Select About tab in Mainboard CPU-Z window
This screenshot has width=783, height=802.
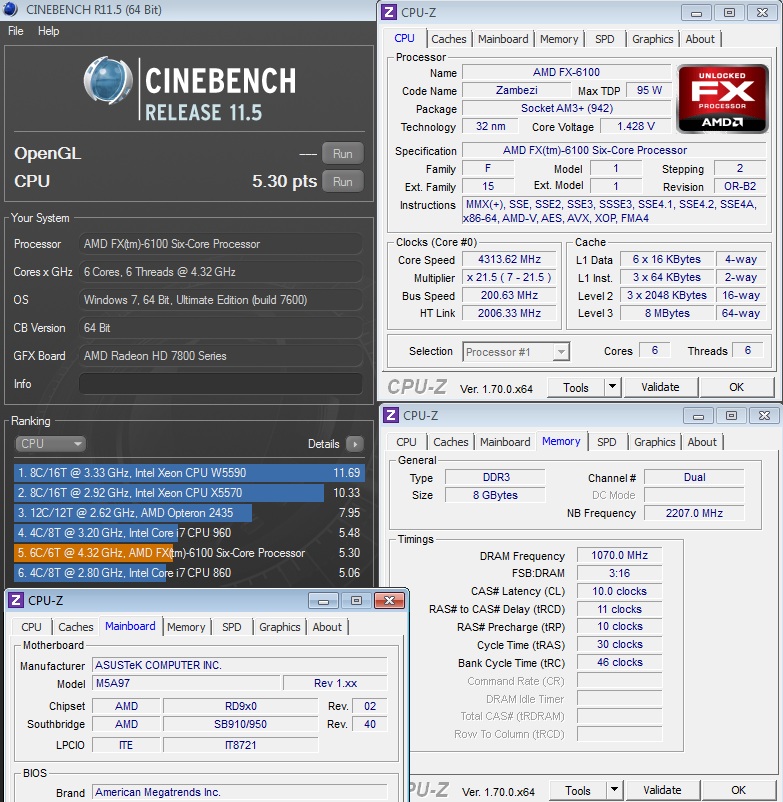pyautogui.click(x=327, y=627)
